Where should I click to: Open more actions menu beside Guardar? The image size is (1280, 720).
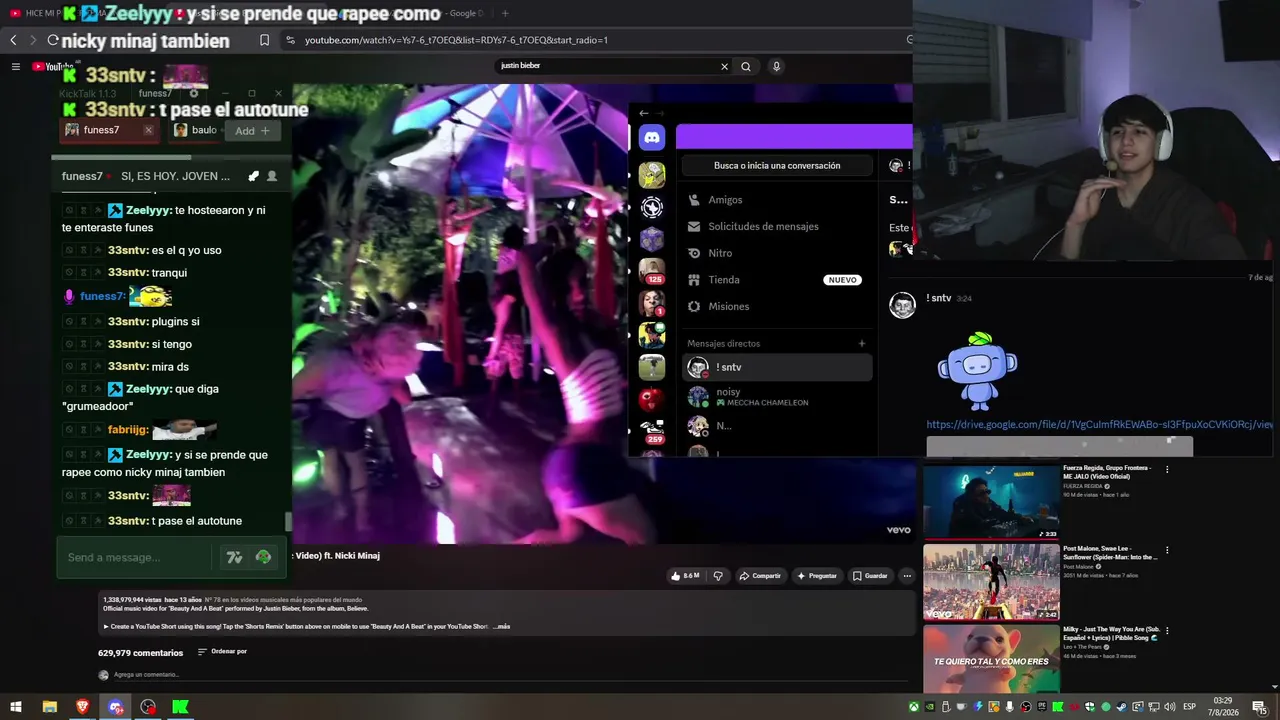[907, 576]
